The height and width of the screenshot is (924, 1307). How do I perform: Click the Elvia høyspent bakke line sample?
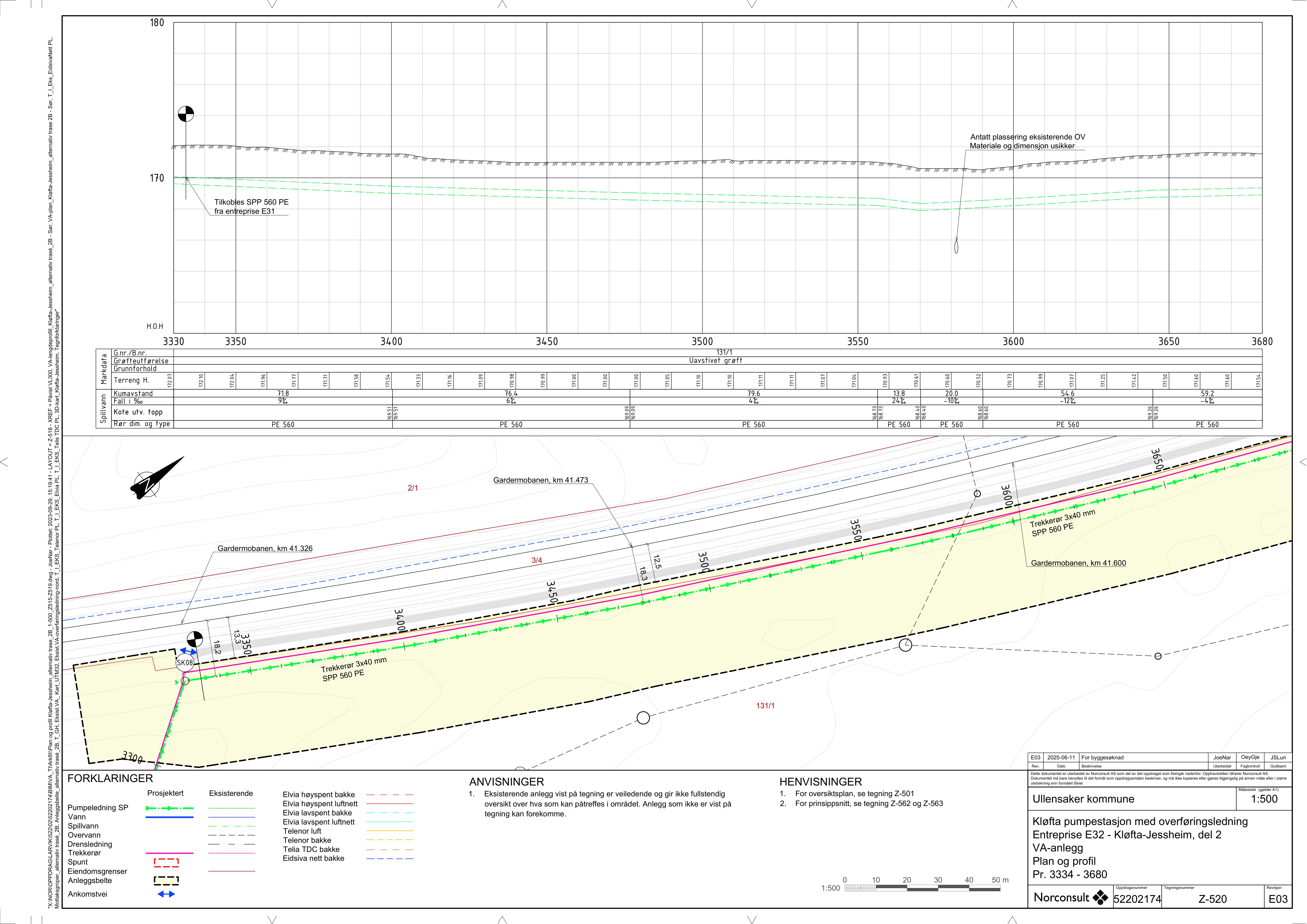pos(390,795)
